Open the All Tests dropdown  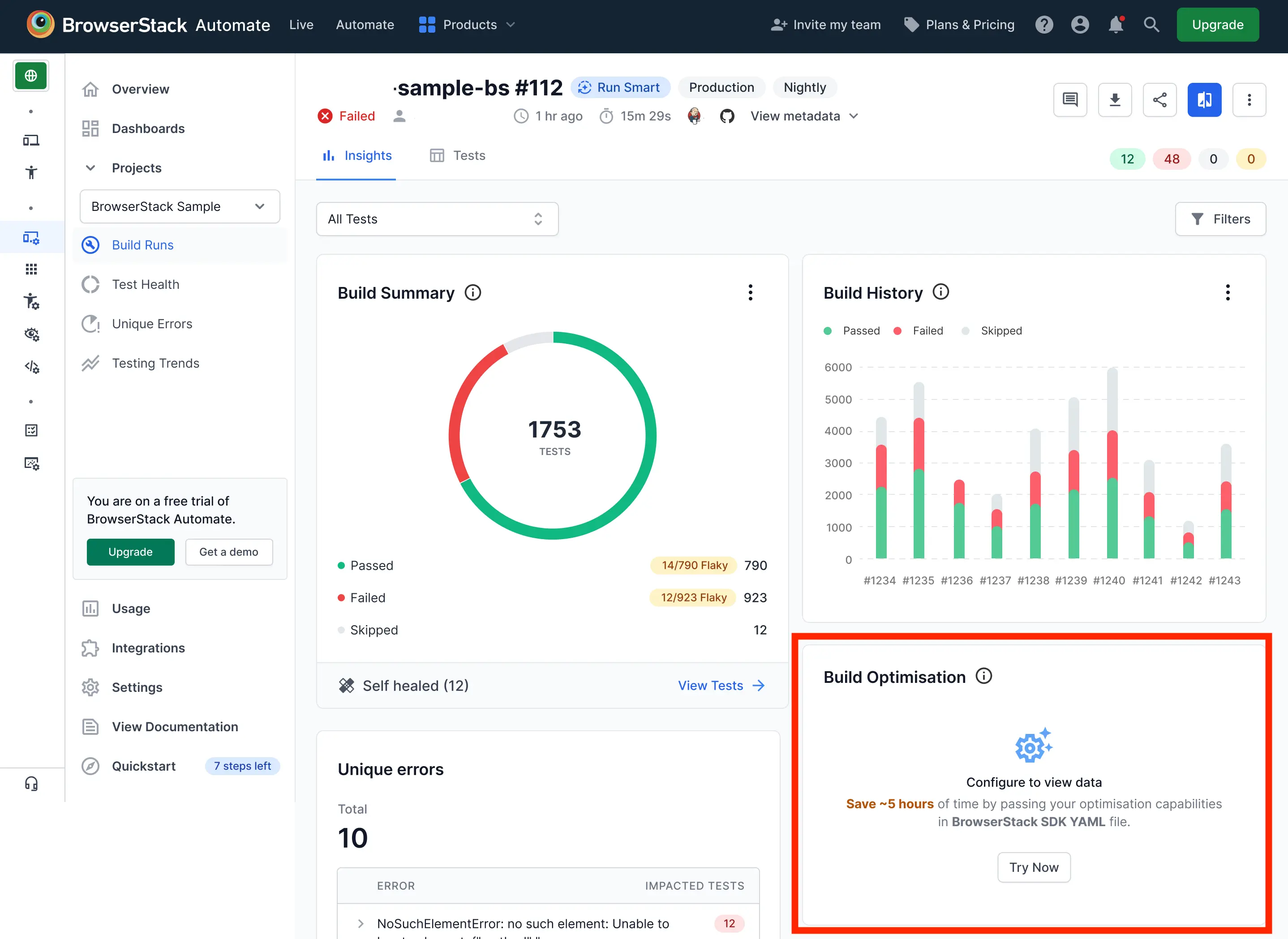coord(437,219)
